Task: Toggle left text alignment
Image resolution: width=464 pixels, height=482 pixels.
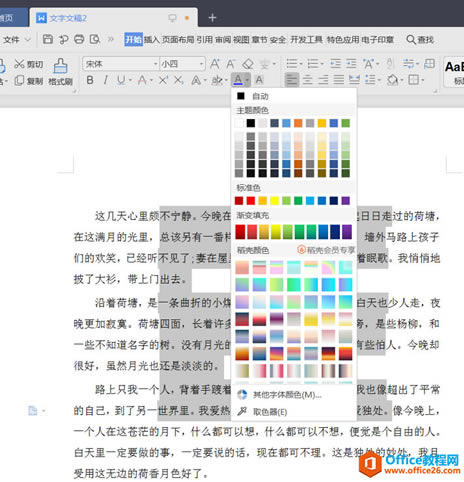Action: click(292, 80)
